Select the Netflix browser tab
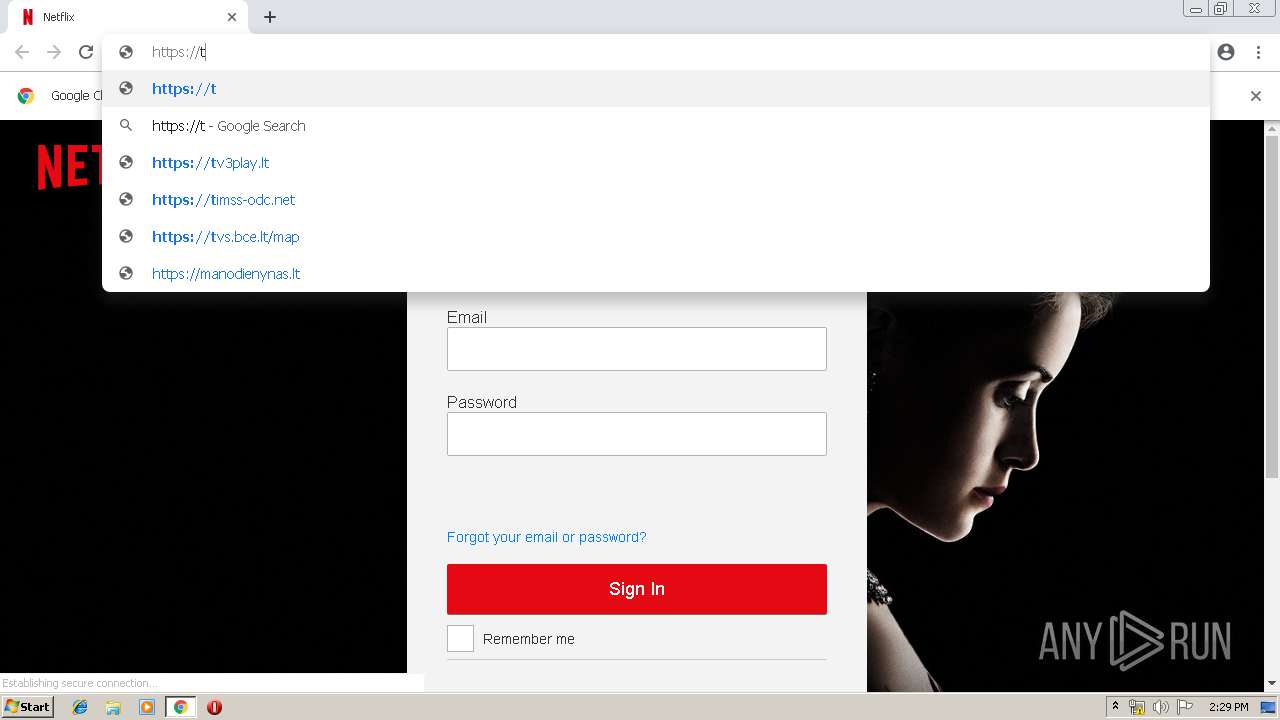The image size is (1280, 720). 128,17
